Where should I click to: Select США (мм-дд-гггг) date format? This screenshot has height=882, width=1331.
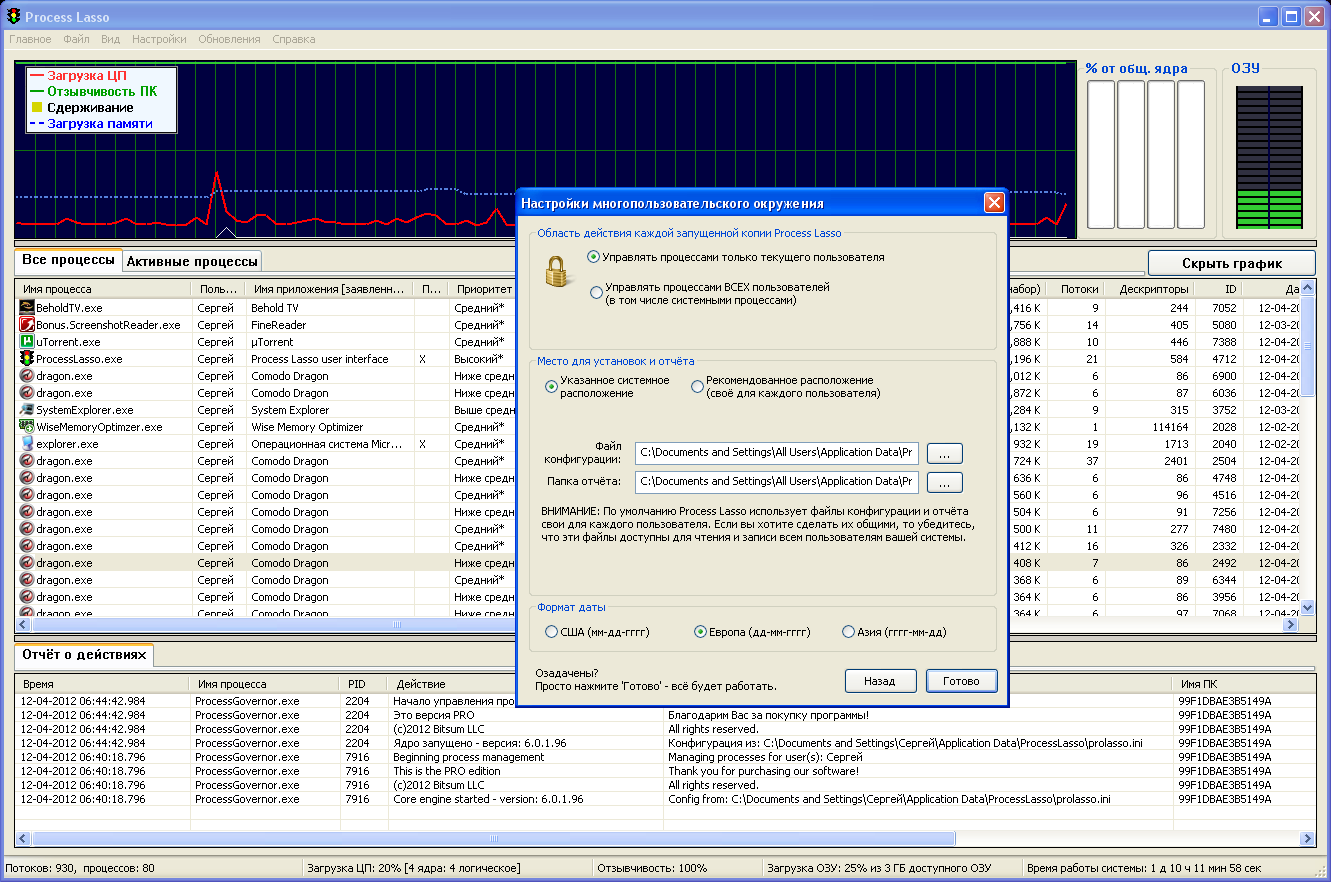tap(552, 632)
